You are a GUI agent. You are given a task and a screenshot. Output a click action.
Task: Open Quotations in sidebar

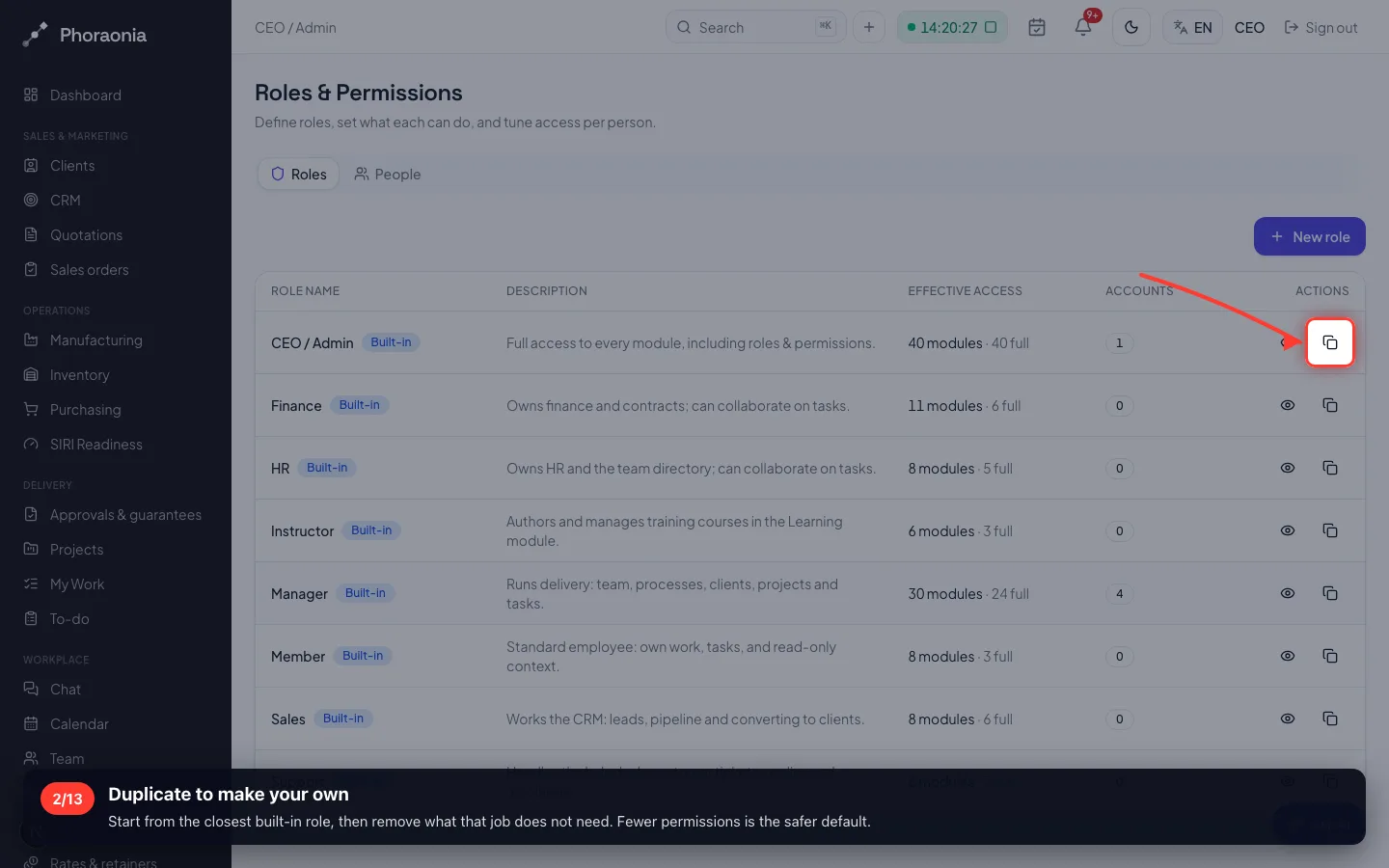tap(116, 234)
